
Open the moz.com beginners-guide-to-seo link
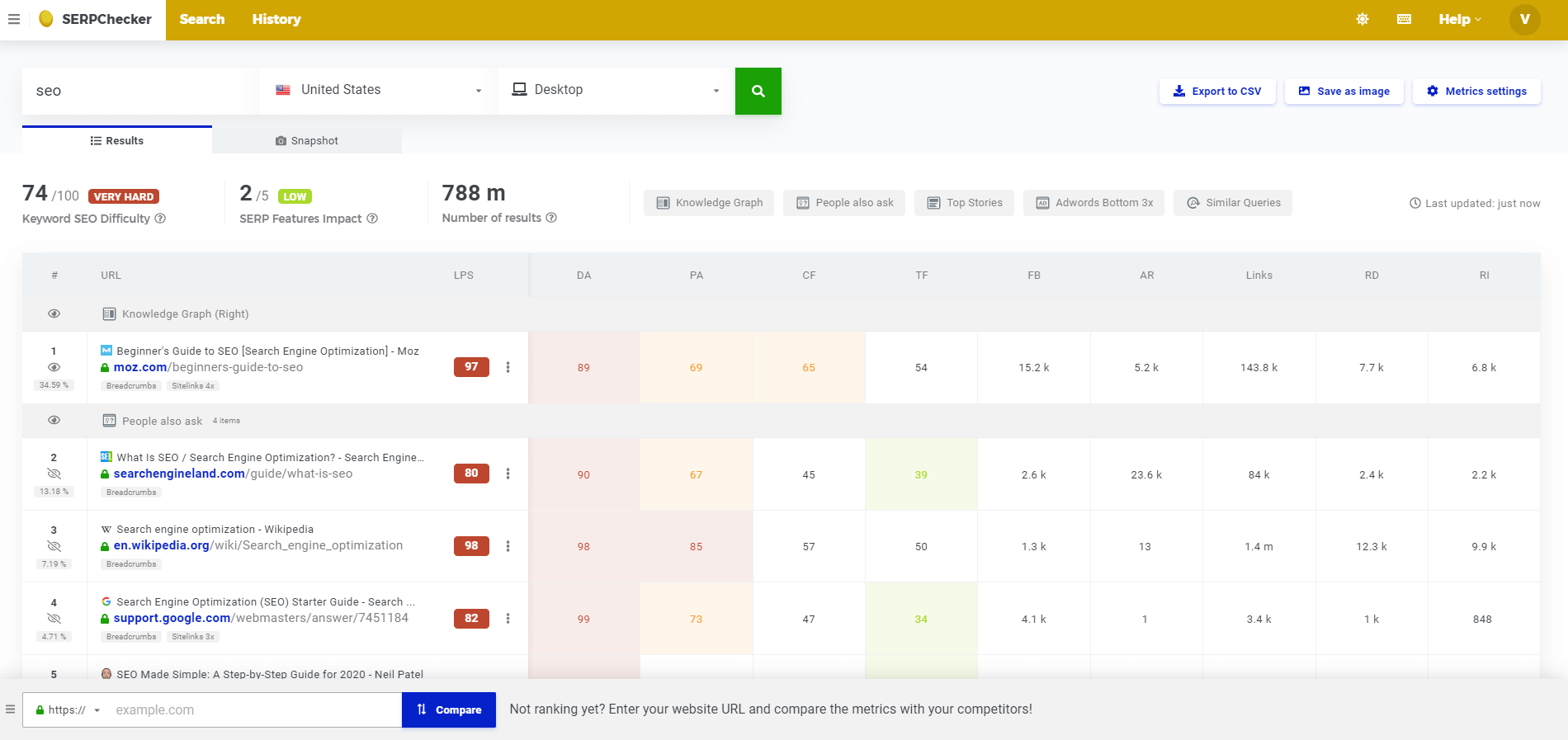[x=208, y=367]
